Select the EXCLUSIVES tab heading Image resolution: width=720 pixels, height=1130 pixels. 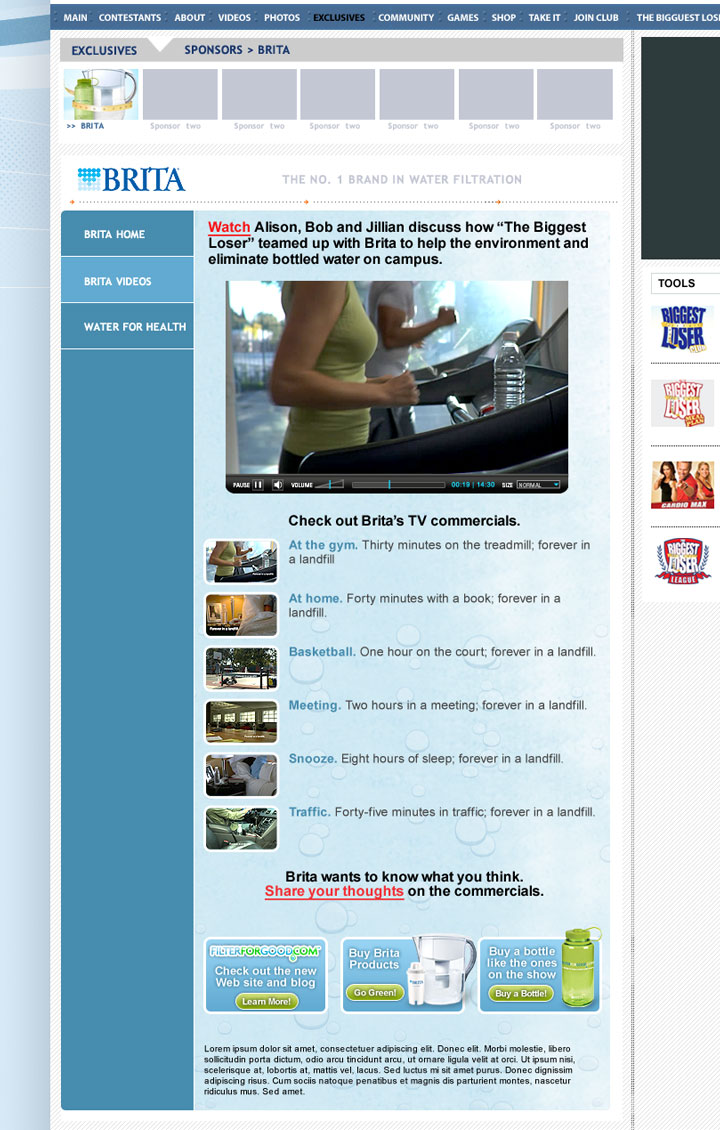(x=105, y=50)
